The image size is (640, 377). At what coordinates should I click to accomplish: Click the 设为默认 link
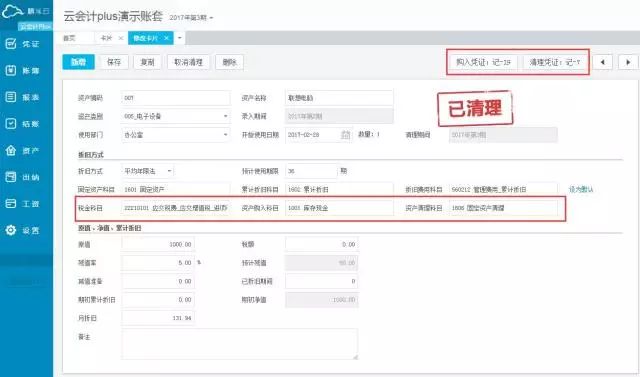(581, 189)
